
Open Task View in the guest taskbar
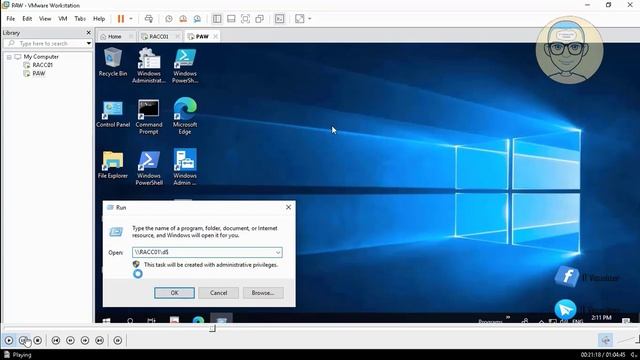(x=151, y=321)
